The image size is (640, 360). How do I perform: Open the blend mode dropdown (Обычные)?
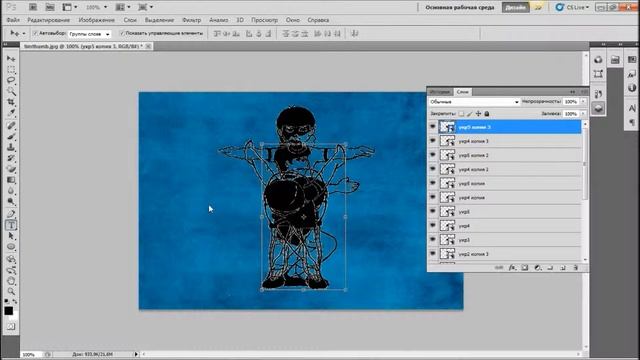click(474, 102)
